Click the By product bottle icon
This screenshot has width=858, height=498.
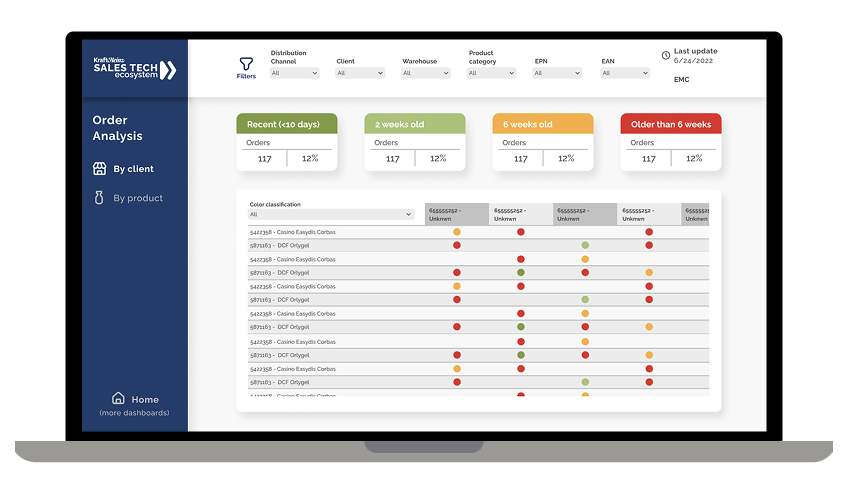coord(99,198)
